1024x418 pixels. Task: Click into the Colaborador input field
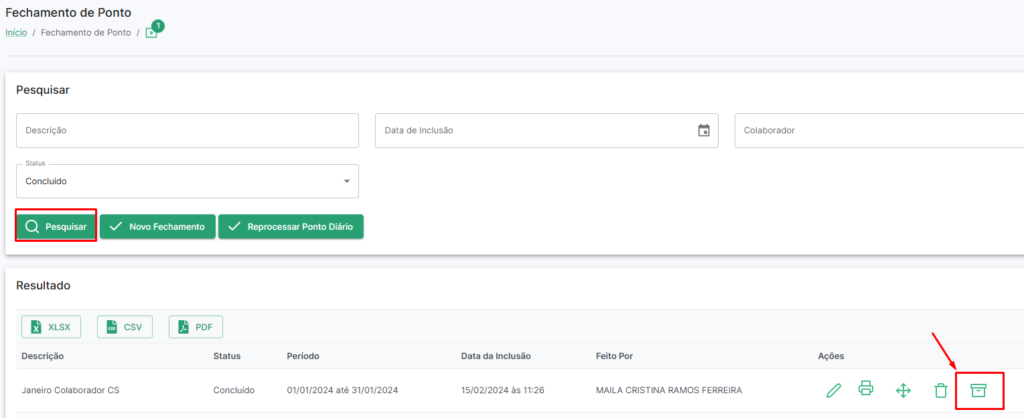pyautogui.click(x=879, y=131)
